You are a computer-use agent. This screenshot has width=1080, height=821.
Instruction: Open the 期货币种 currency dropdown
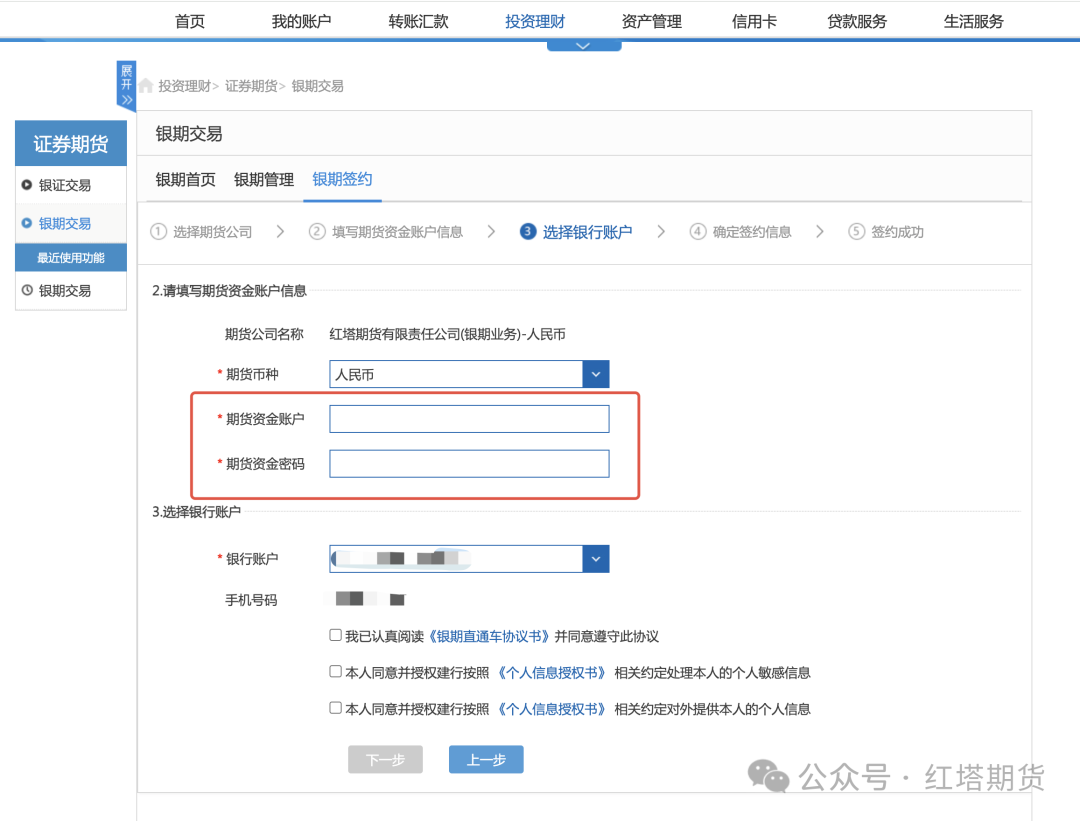pyautogui.click(x=595, y=373)
